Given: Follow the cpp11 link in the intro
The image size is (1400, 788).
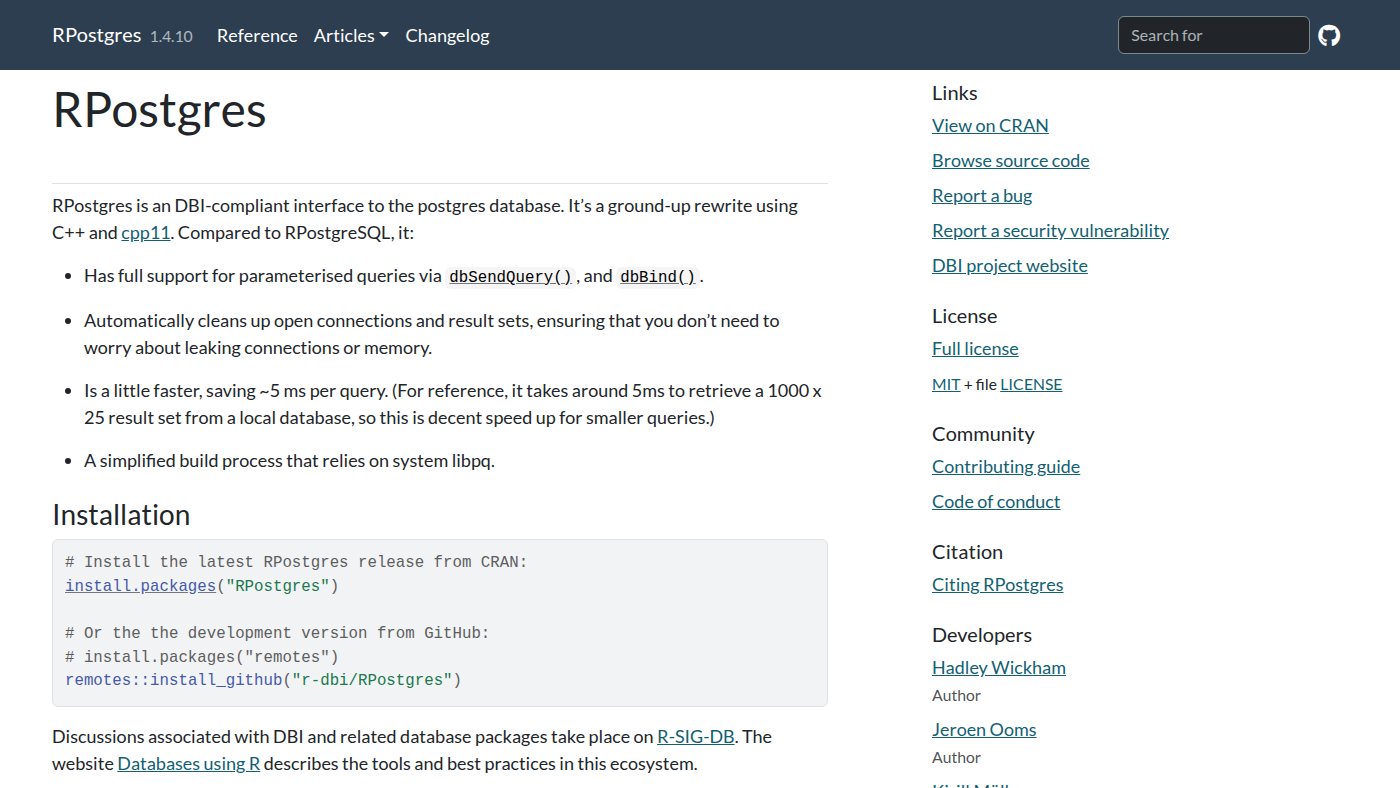Looking at the screenshot, I should [x=146, y=233].
